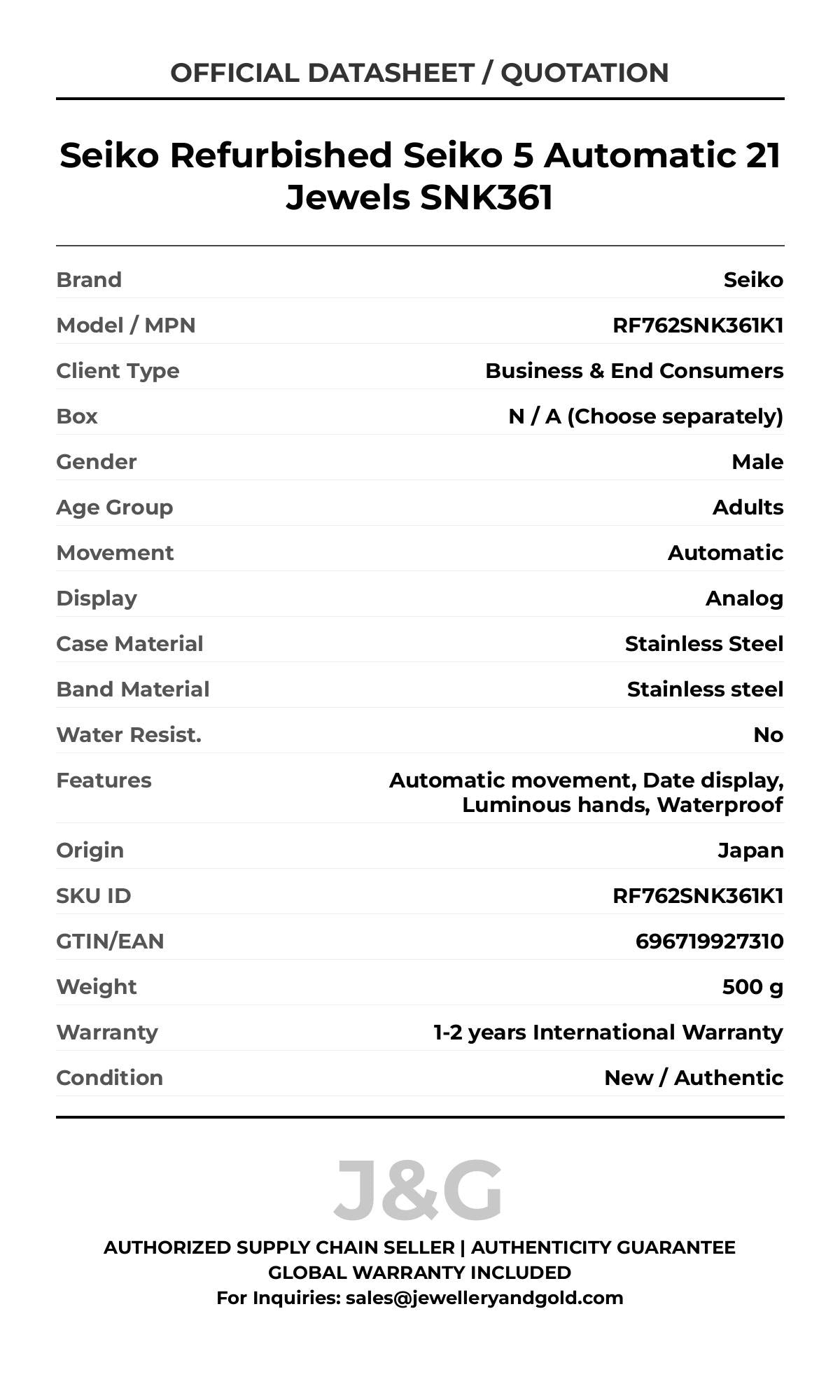Click the Client Type value
The image size is (840, 1400).
633,371
